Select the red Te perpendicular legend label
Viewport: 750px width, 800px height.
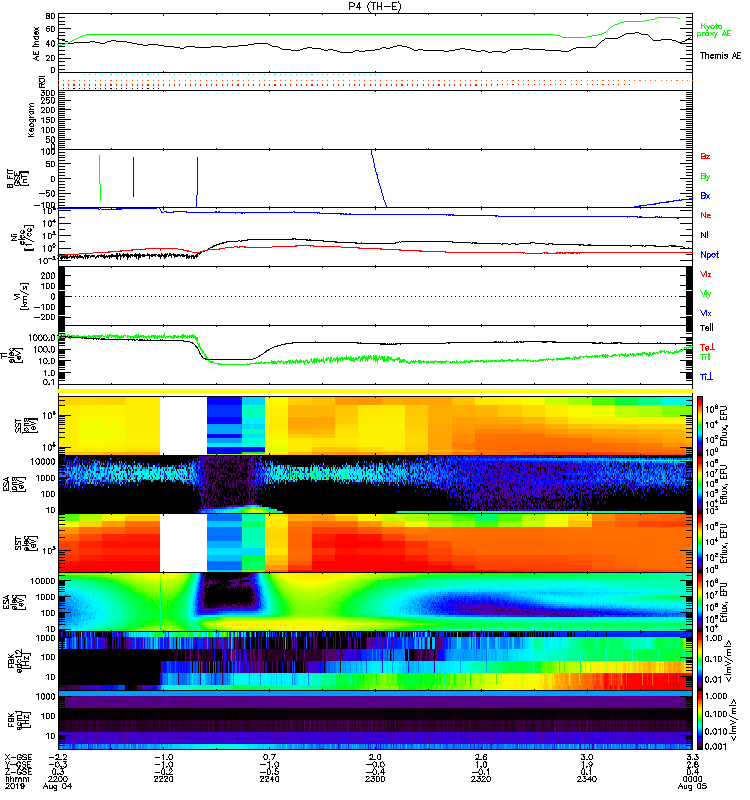click(707, 347)
